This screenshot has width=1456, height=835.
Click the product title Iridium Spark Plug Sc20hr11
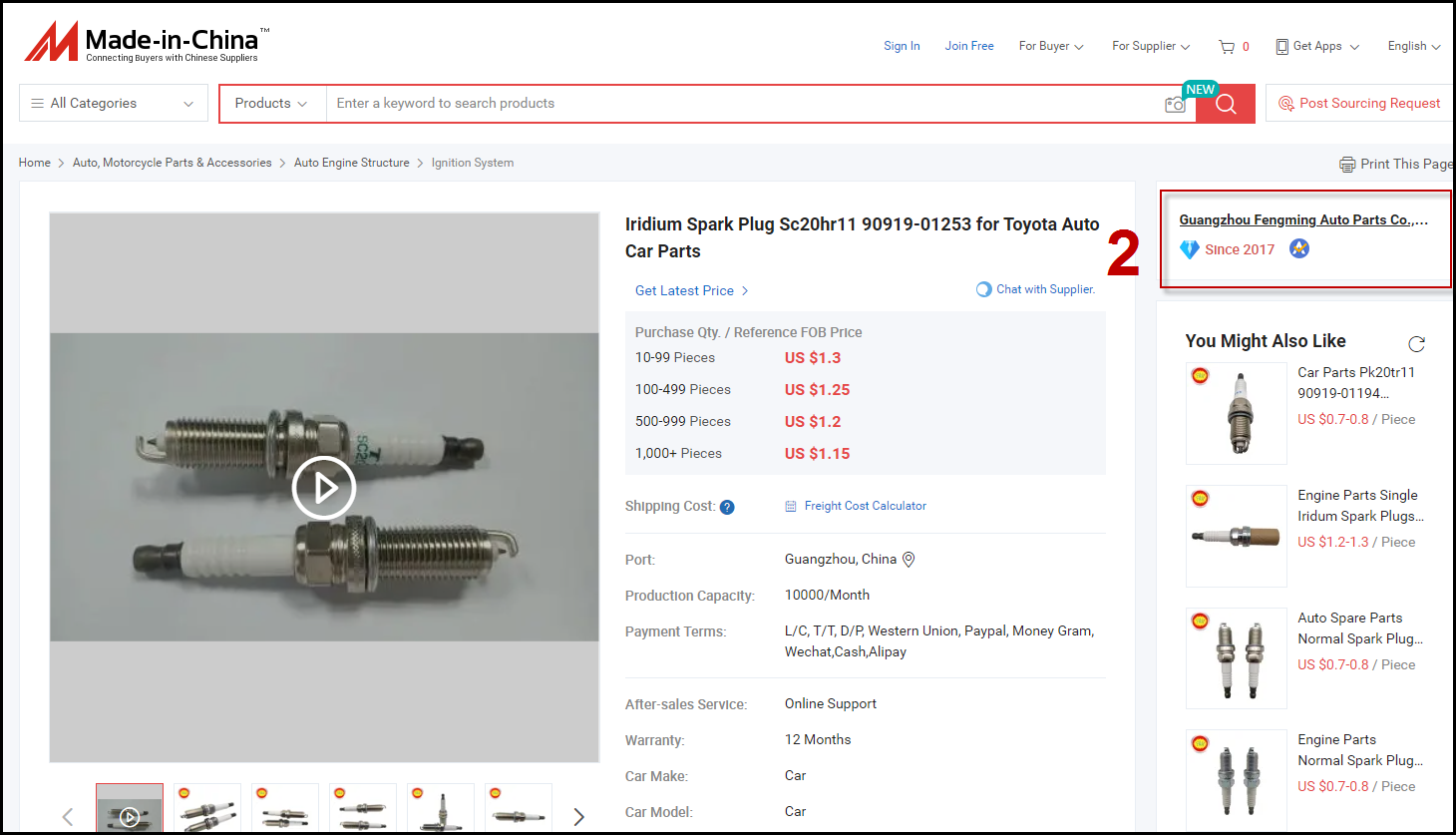[863, 237]
